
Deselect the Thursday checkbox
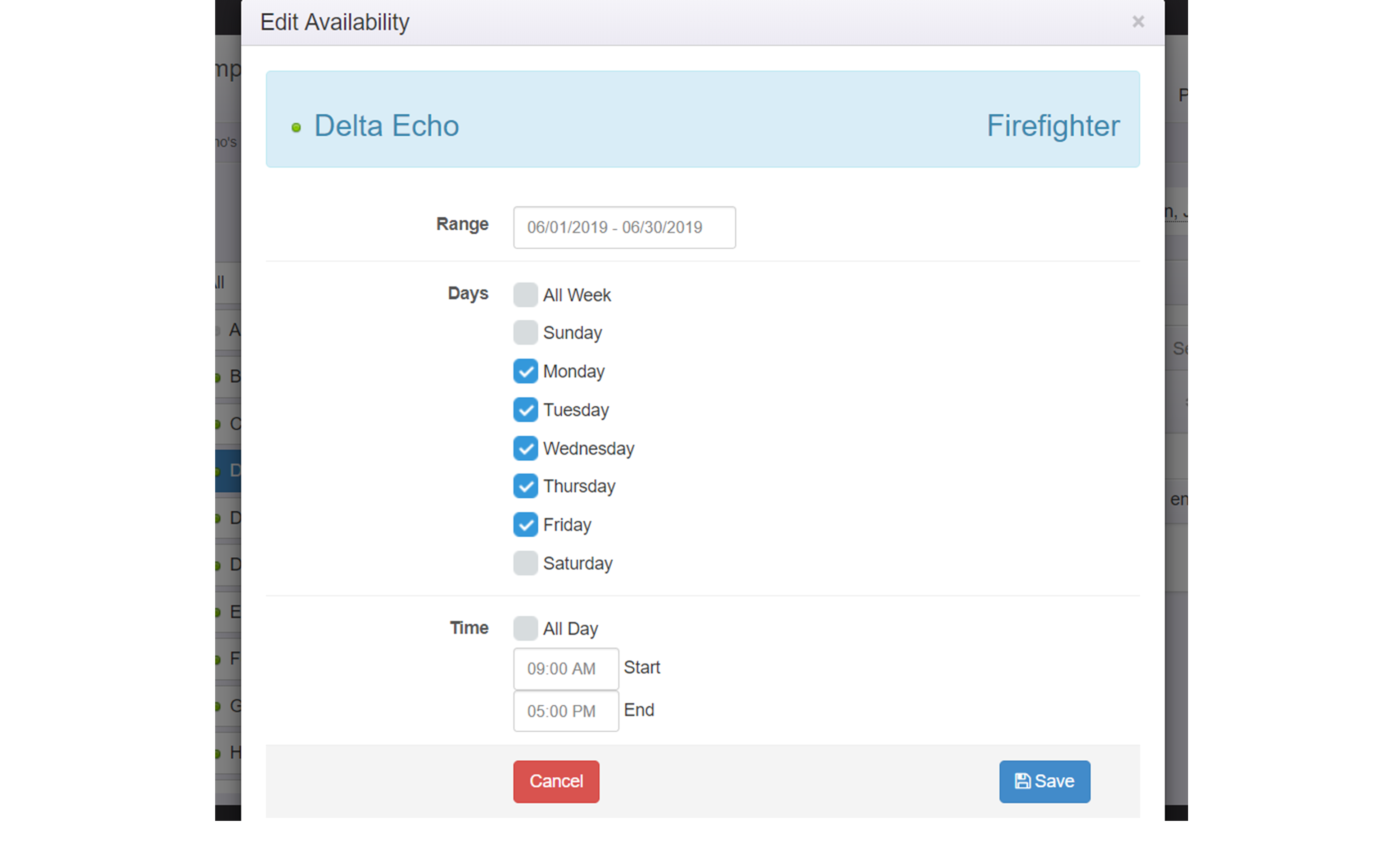[x=525, y=487]
